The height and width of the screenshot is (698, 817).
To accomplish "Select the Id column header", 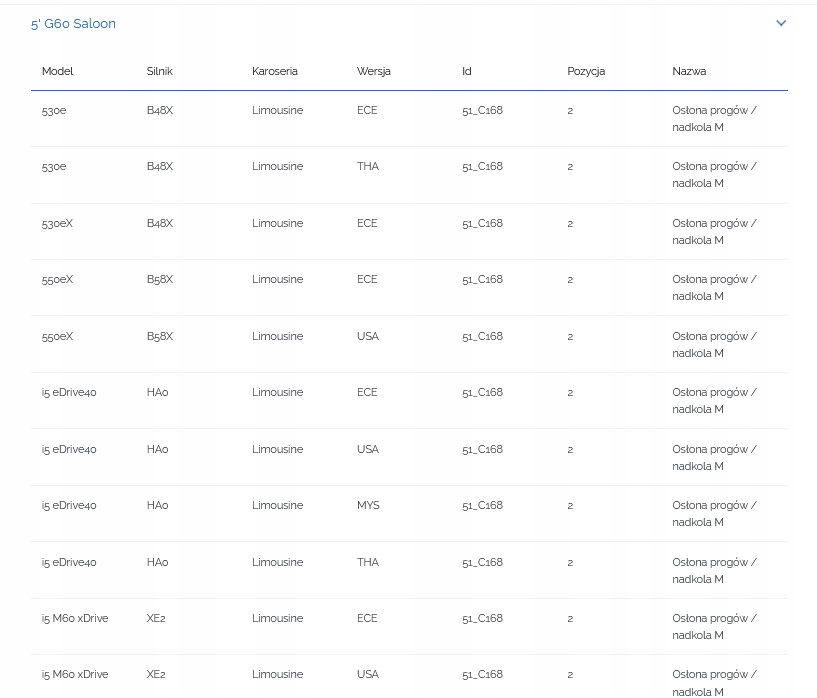I will (467, 71).
